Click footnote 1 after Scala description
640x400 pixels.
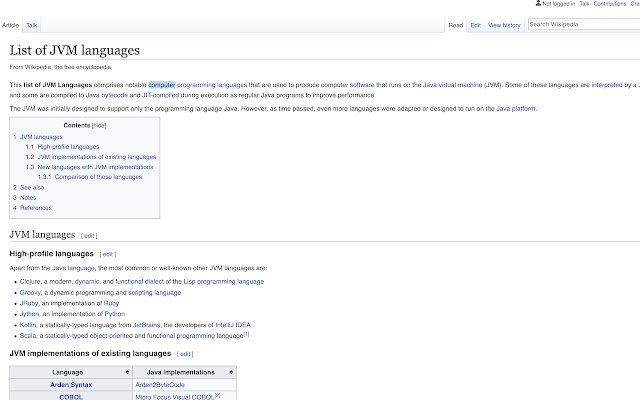click(246, 334)
